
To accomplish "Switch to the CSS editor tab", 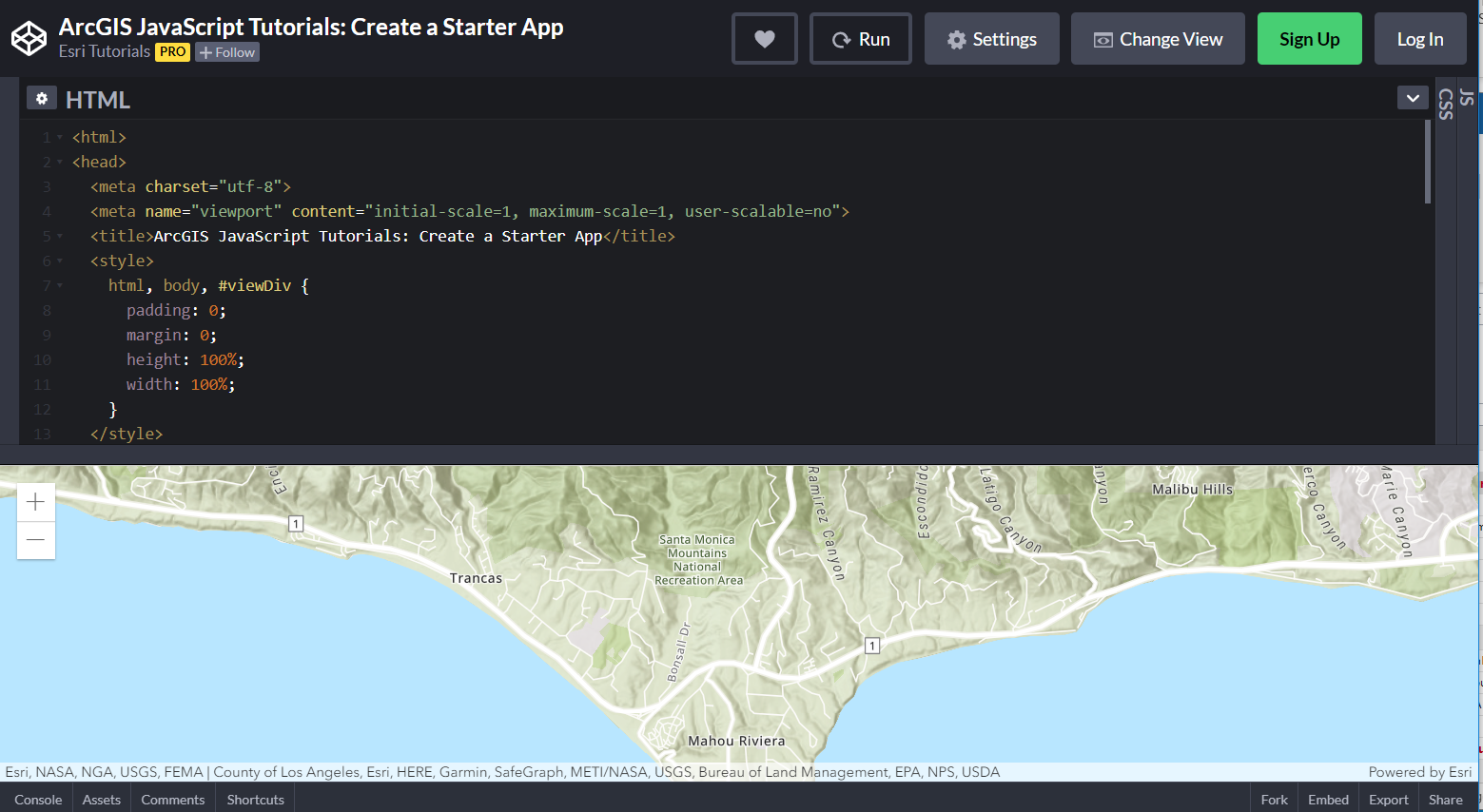I will coord(1446,104).
